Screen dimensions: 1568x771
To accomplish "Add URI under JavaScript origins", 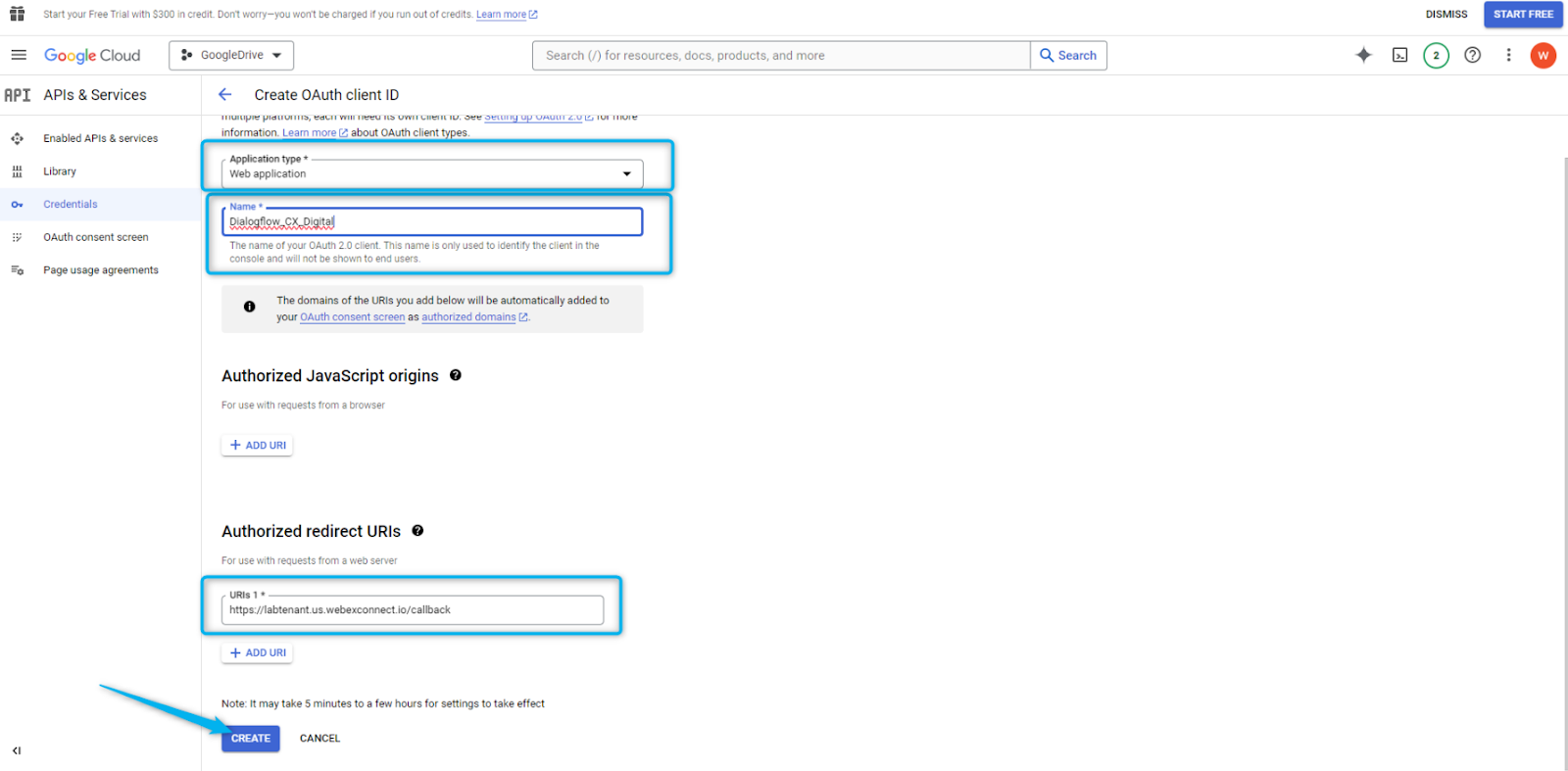I will pyautogui.click(x=257, y=445).
